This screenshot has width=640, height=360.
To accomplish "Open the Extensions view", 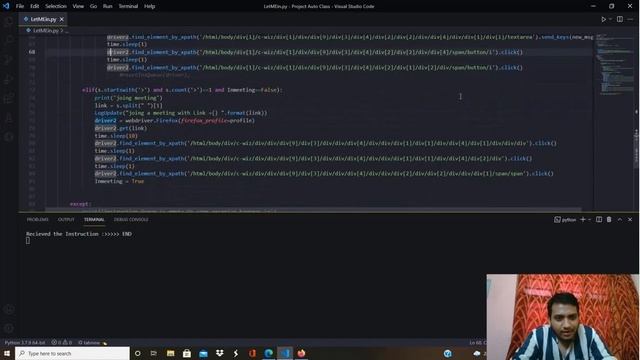I will (x=9, y=98).
